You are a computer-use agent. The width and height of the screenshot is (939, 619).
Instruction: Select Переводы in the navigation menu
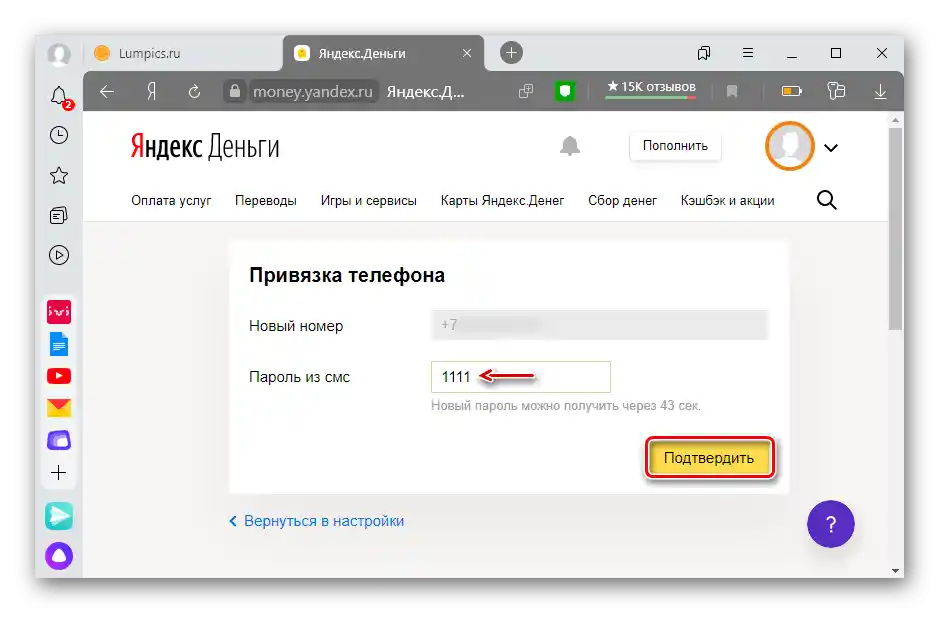[x=266, y=200]
